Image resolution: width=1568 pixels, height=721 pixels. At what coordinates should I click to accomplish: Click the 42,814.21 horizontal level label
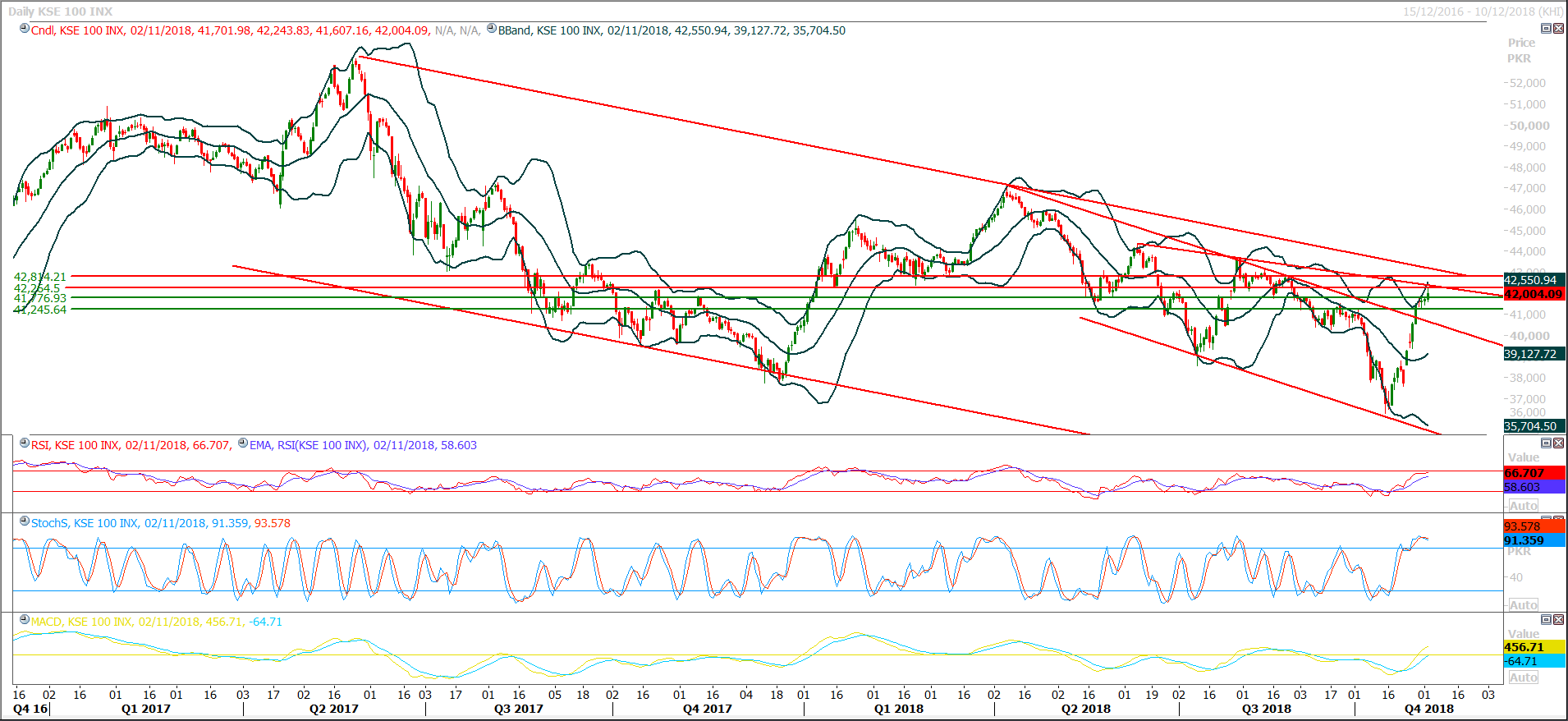[x=40, y=277]
